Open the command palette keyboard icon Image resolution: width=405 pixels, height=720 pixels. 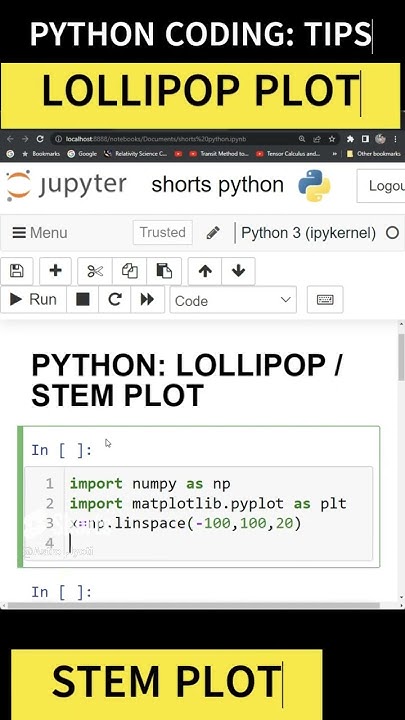pyautogui.click(x=325, y=300)
